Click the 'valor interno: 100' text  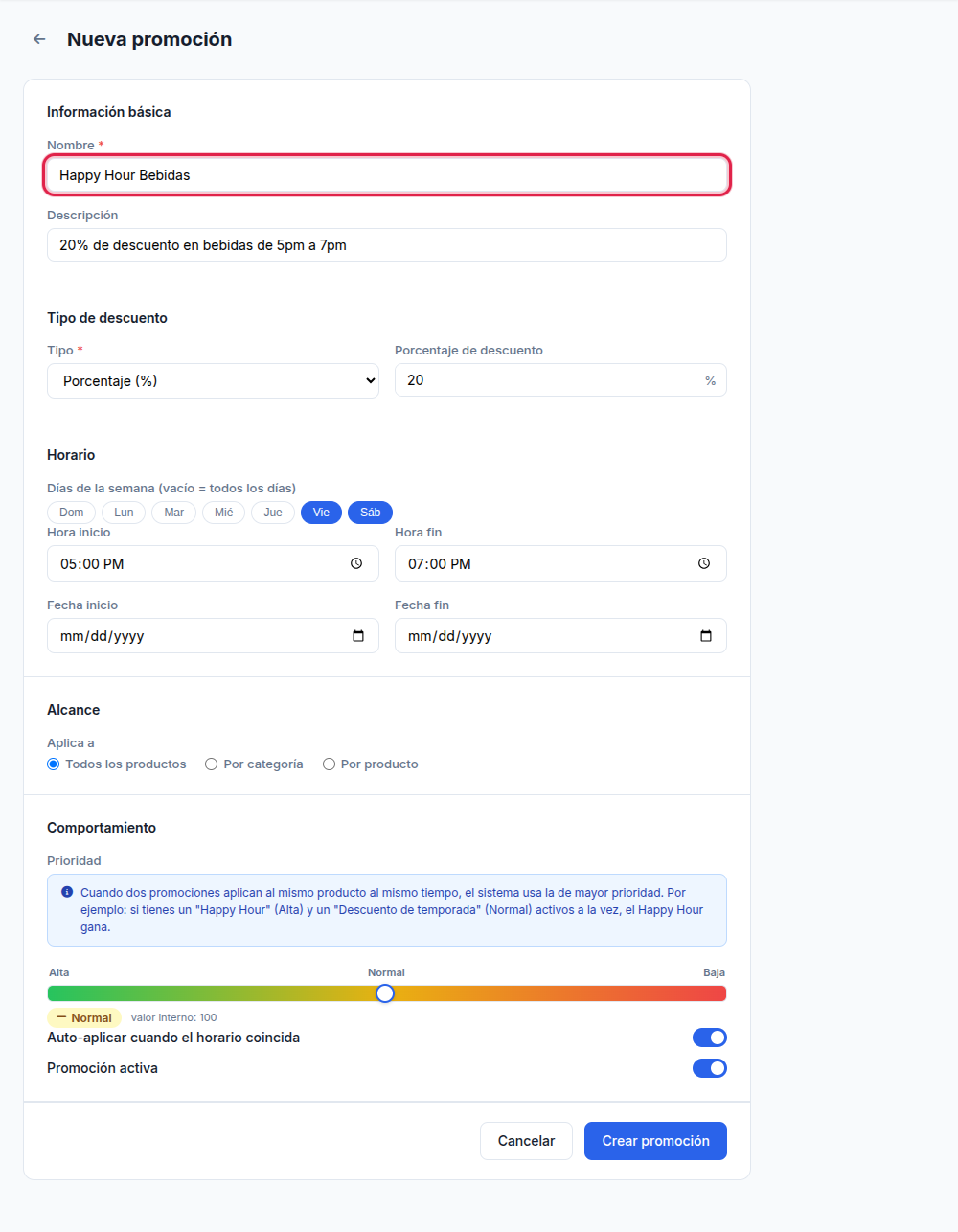pyautogui.click(x=174, y=1017)
